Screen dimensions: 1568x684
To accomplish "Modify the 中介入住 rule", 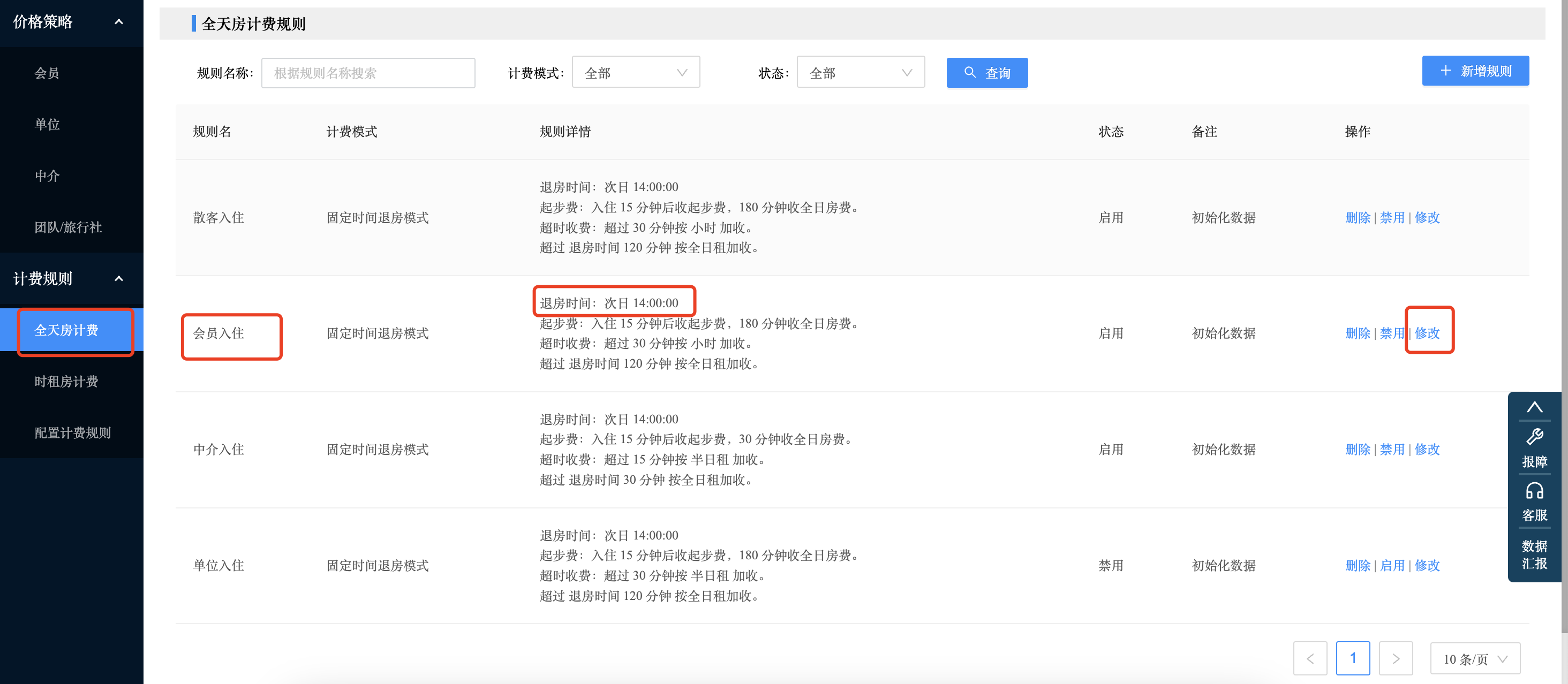I will [1427, 449].
